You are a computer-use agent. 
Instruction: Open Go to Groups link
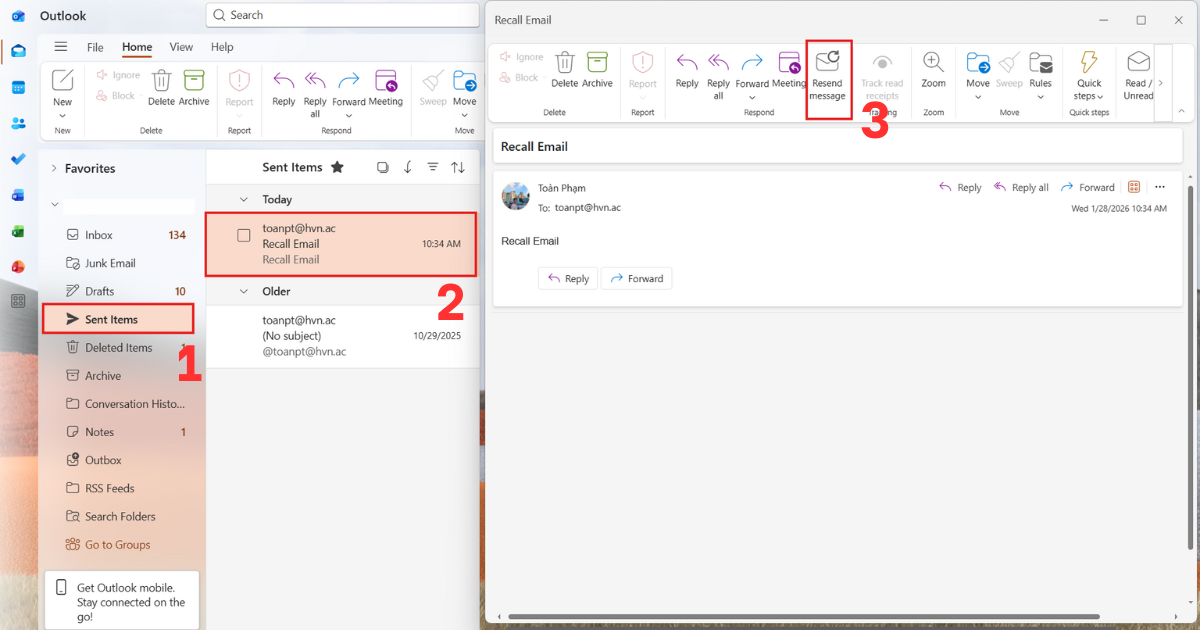(108, 545)
